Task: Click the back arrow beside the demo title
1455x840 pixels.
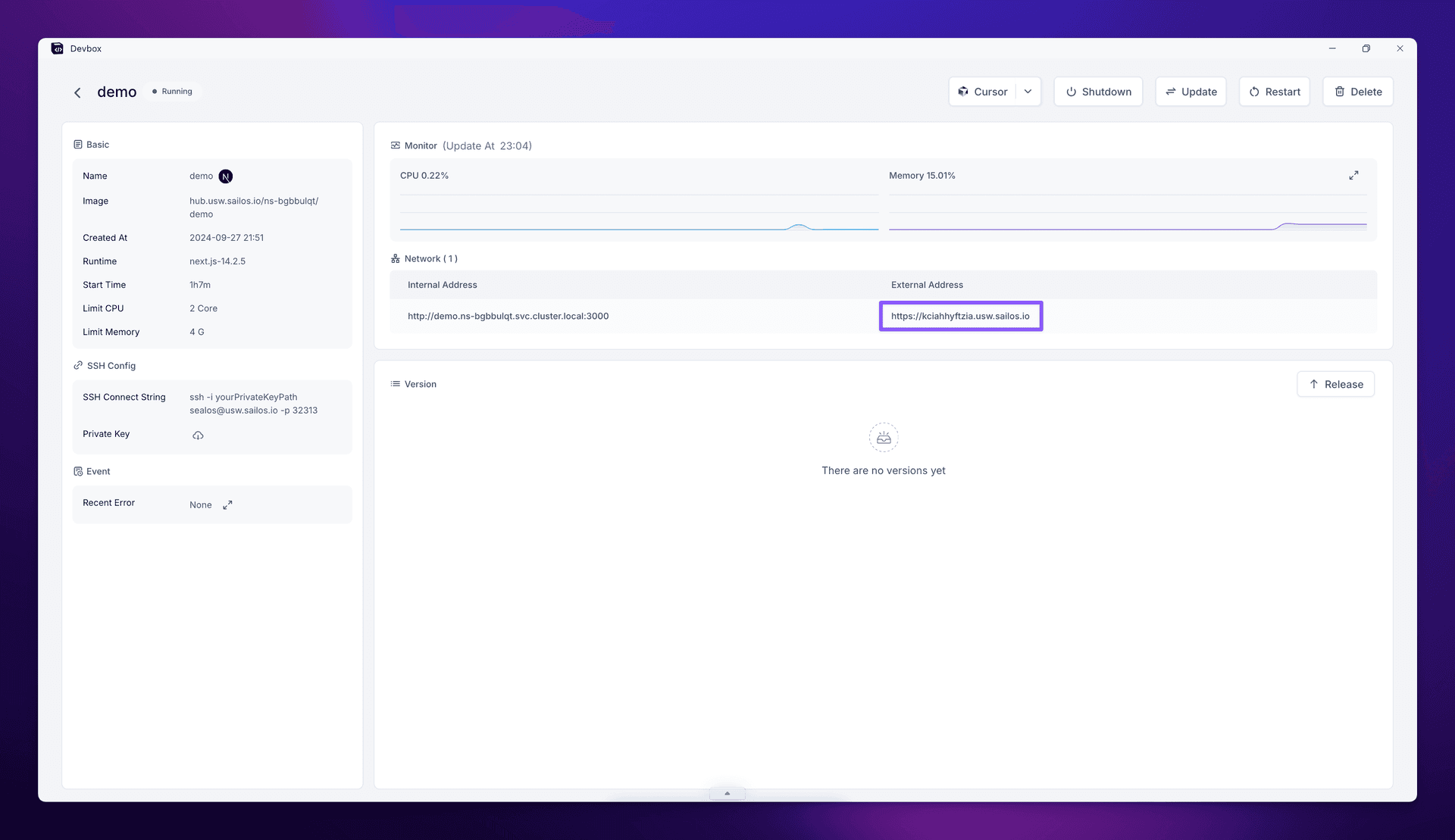Action: point(77,92)
